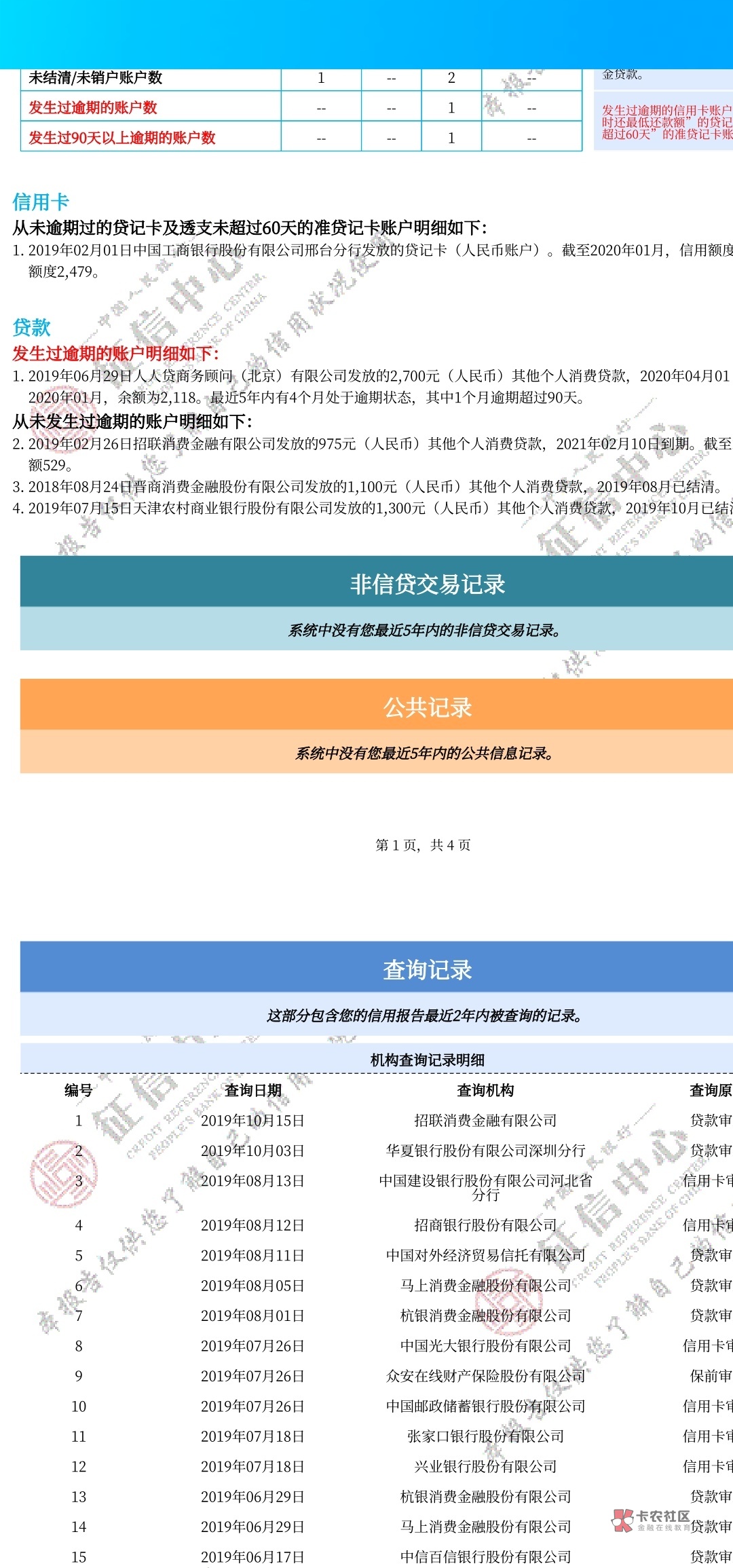Click the 查询记录 blue section banner
The image size is (733, 1568).
click(428, 969)
